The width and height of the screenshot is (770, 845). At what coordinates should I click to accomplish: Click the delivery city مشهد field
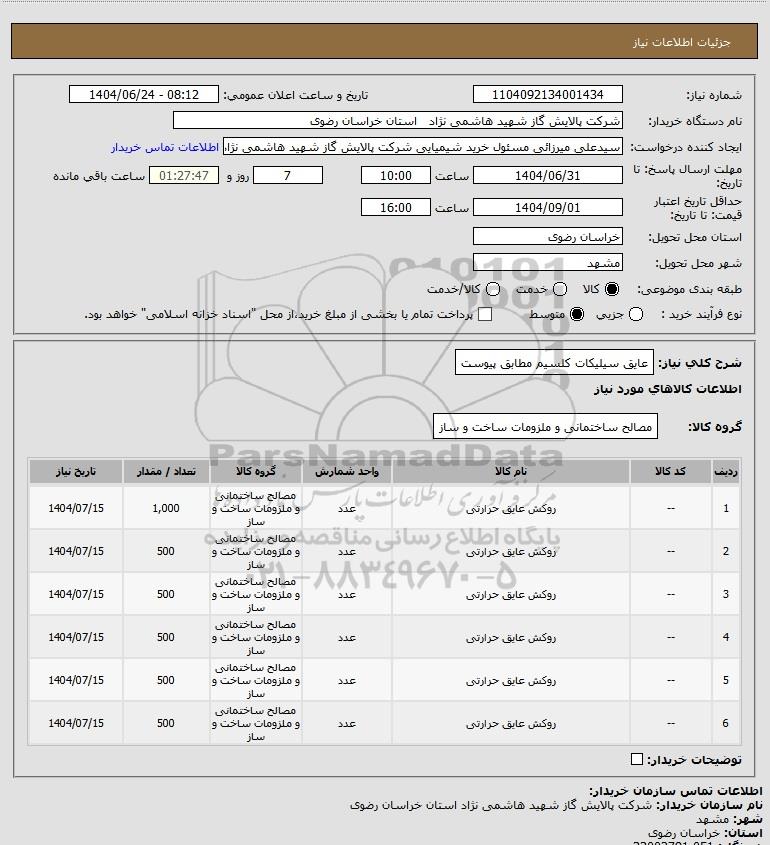[x=547, y=262]
